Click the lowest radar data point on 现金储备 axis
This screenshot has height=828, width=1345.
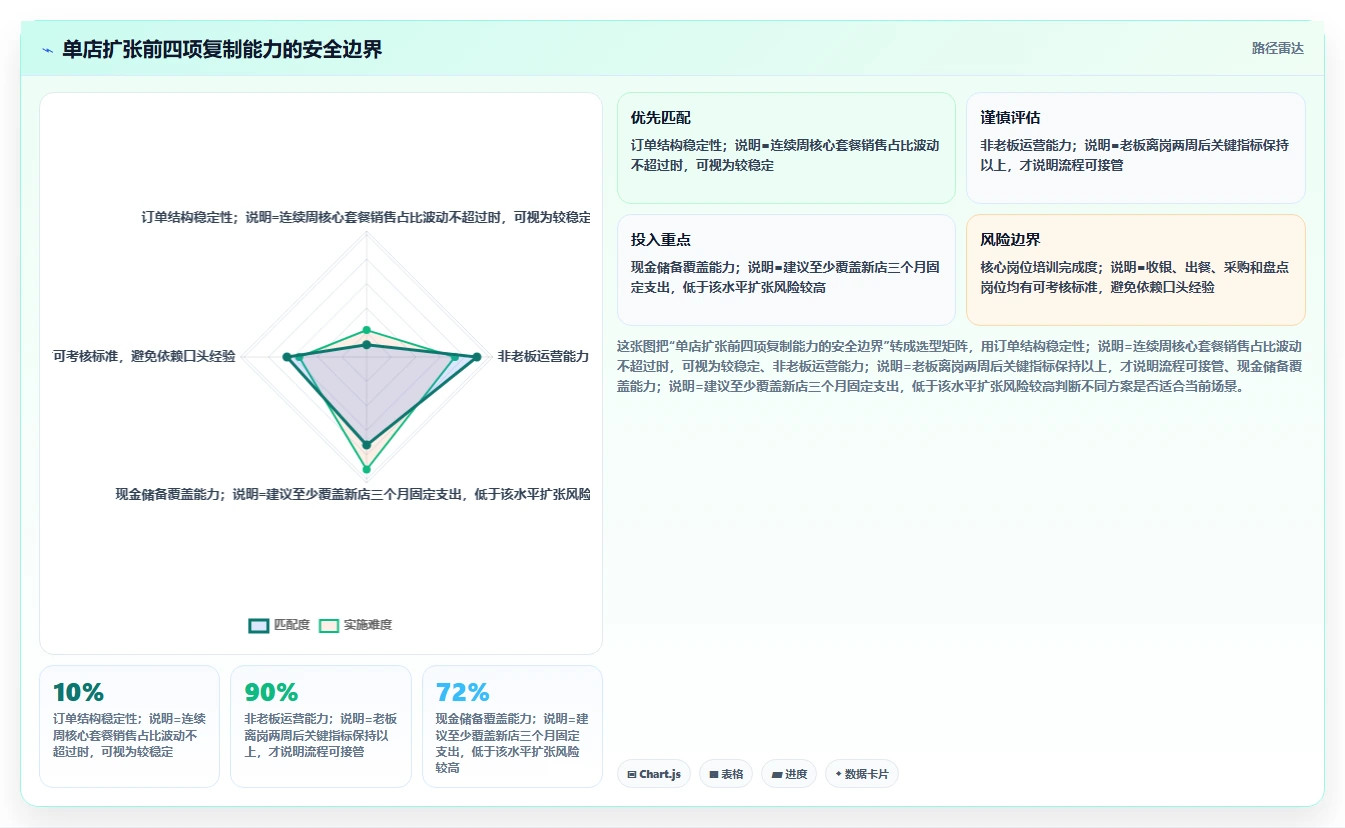(366, 469)
